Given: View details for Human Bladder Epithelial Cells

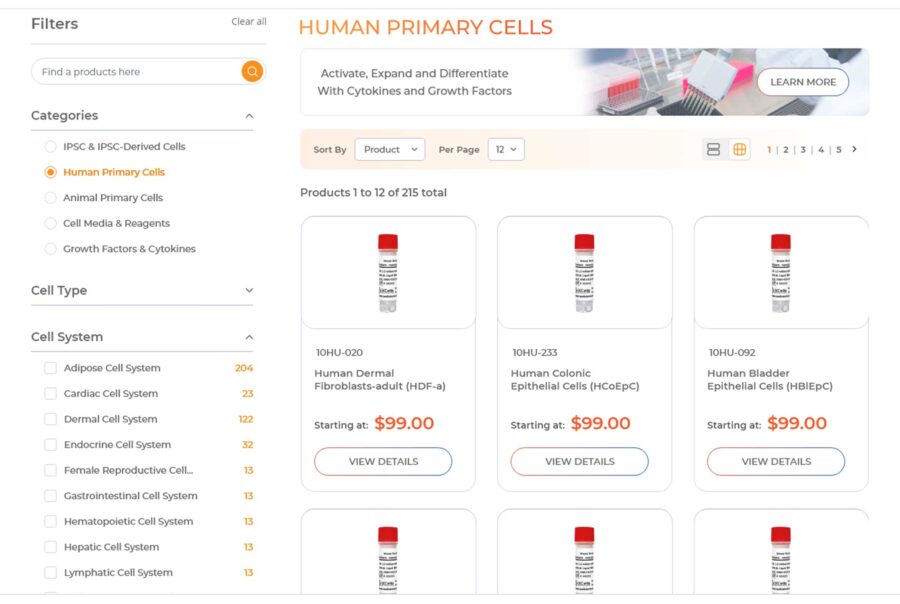Looking at the screenshot, I should [775, 461].
